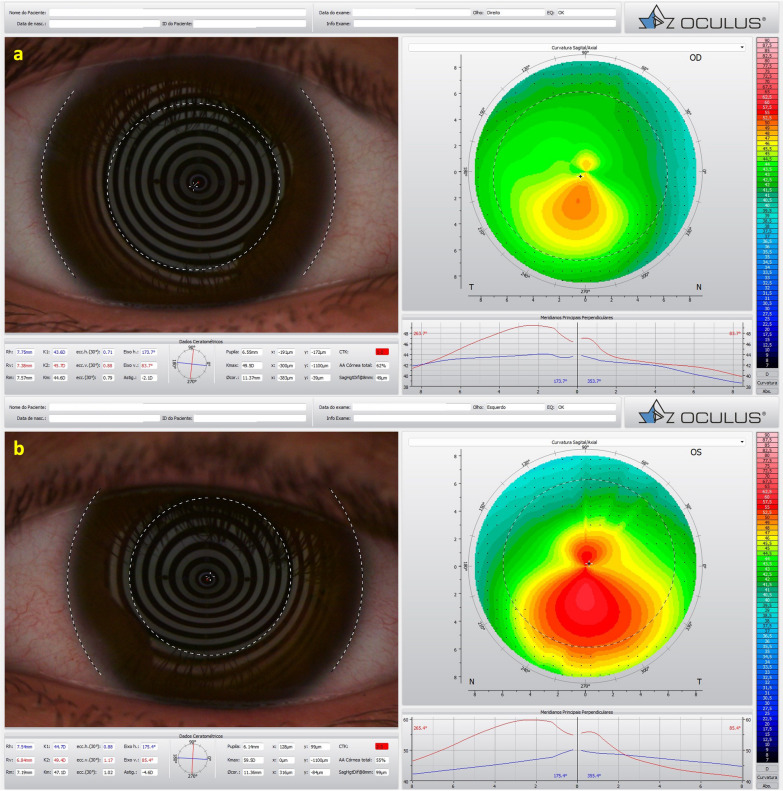Click the red CTK indicator in the OS data panel
Image resolution: width=783 pixels, height=791 pixels.
pos(382,746)
